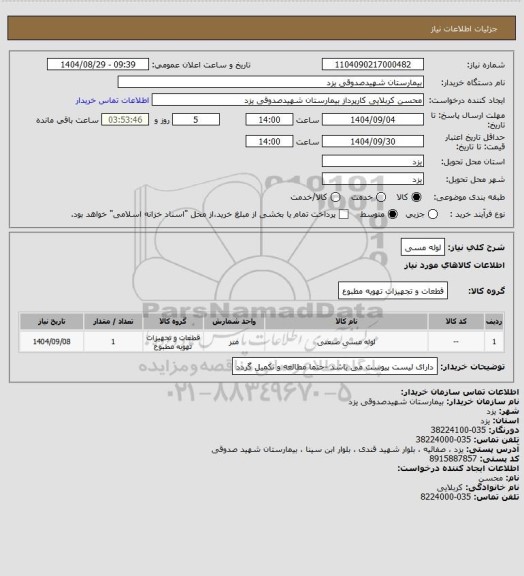Click the need date cell 1404/09/08
Screen dimensions: 524x576
(51, 342)
